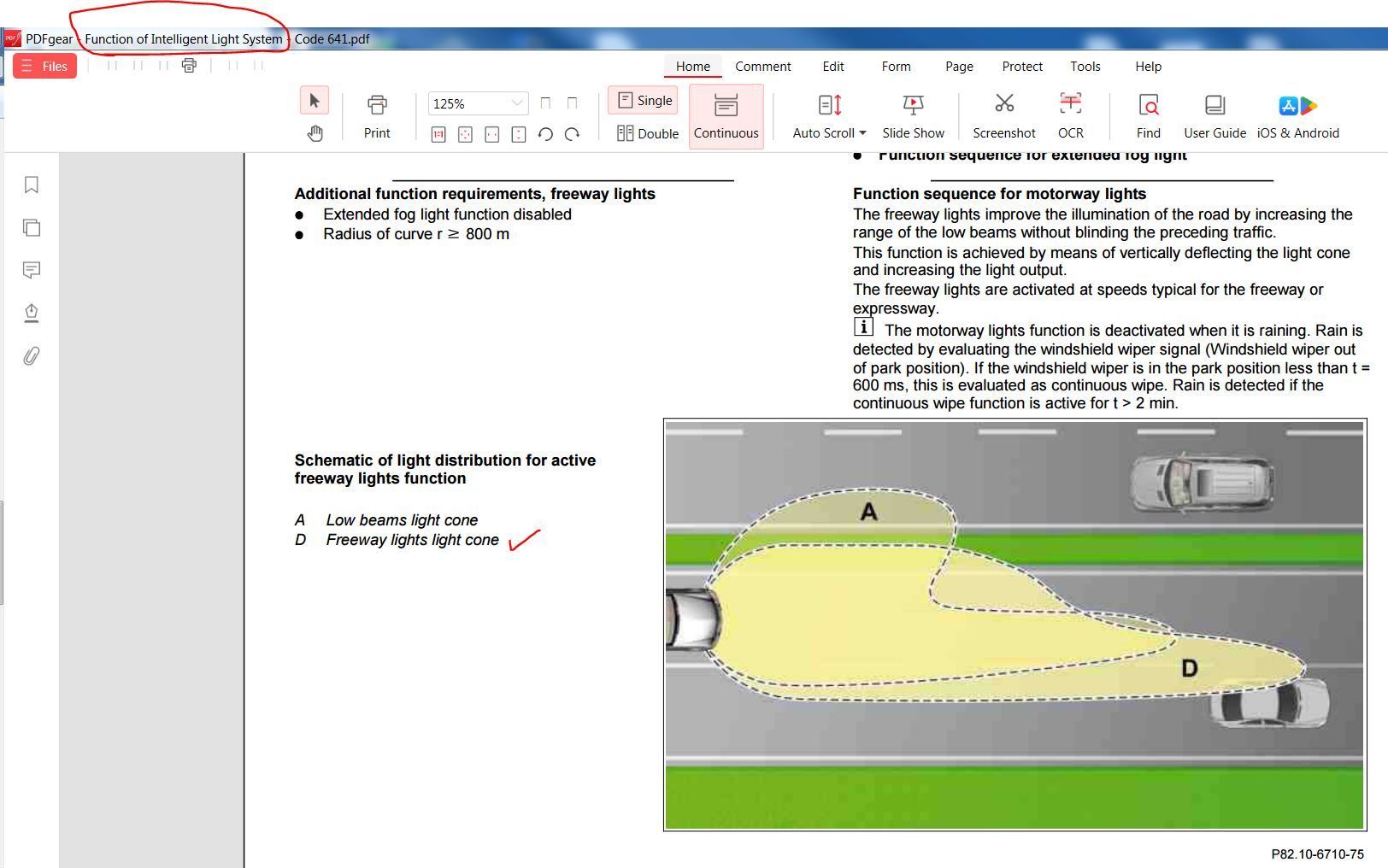Start the Slide Show
1388x868 pixels.
tap(913, 116)
